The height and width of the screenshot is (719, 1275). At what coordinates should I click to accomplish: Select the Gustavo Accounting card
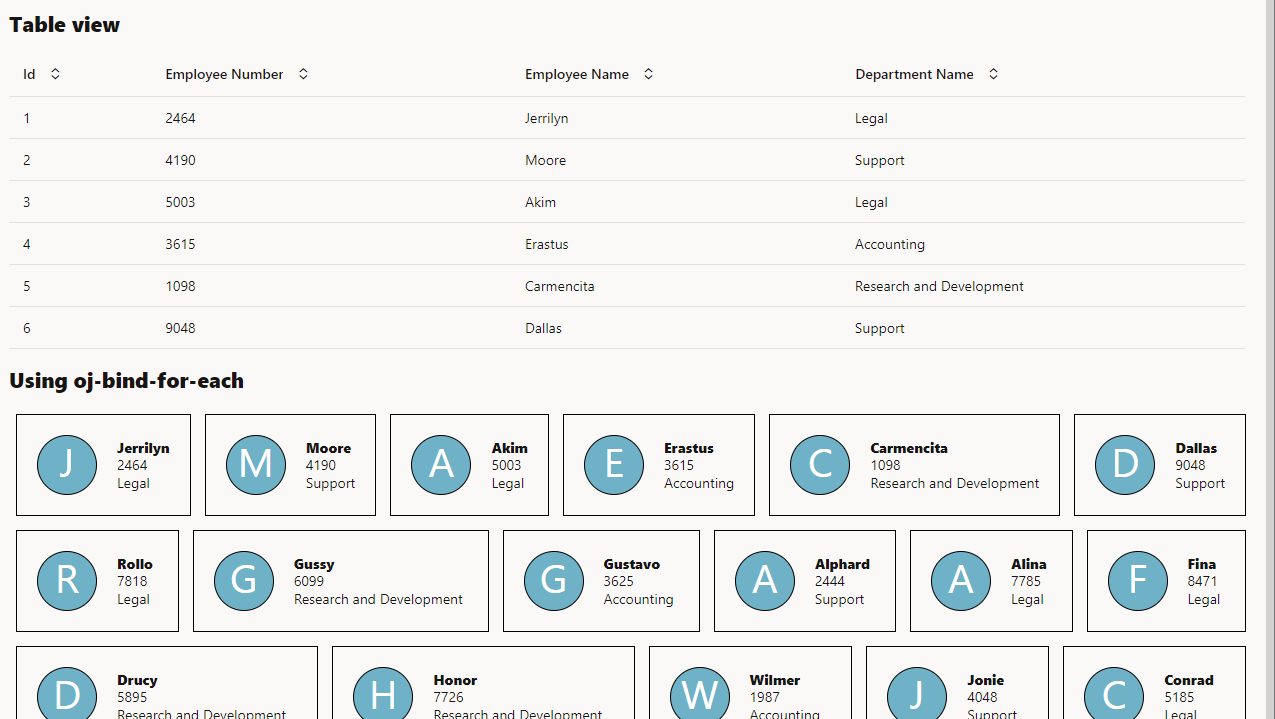[601, 581]
